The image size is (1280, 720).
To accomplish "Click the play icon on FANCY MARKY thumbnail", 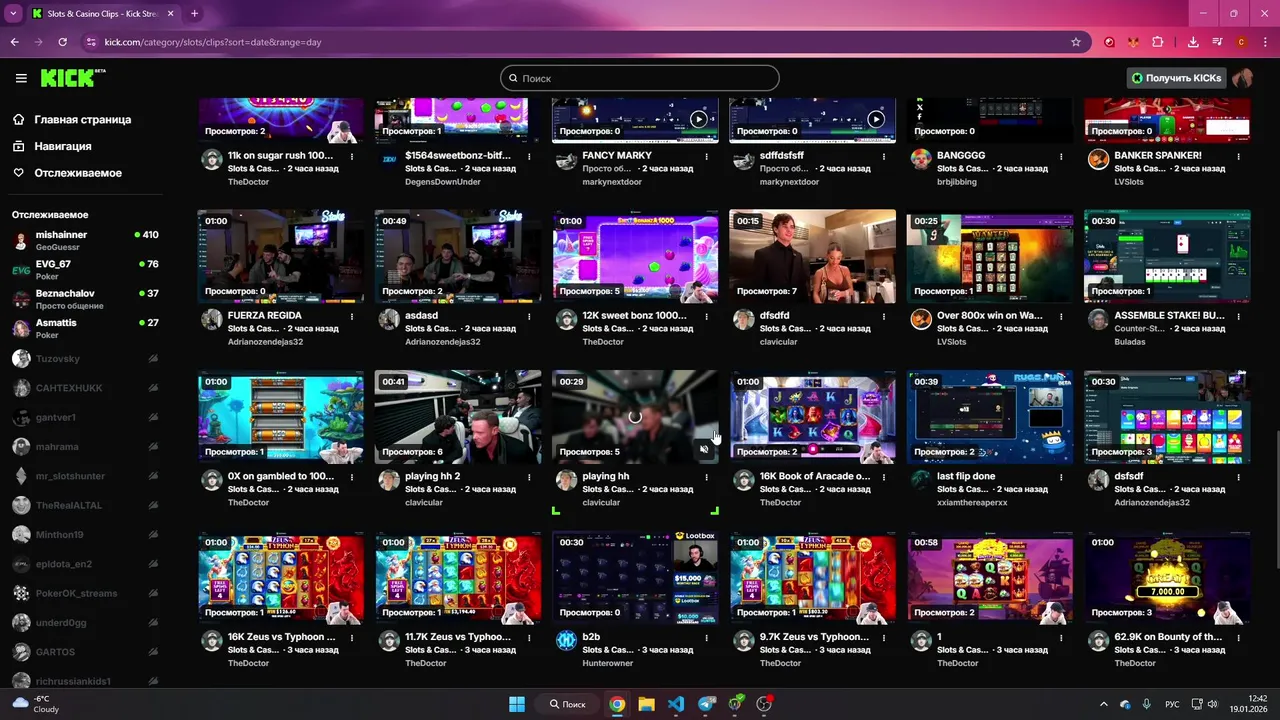I will click(x=698, y=119).
